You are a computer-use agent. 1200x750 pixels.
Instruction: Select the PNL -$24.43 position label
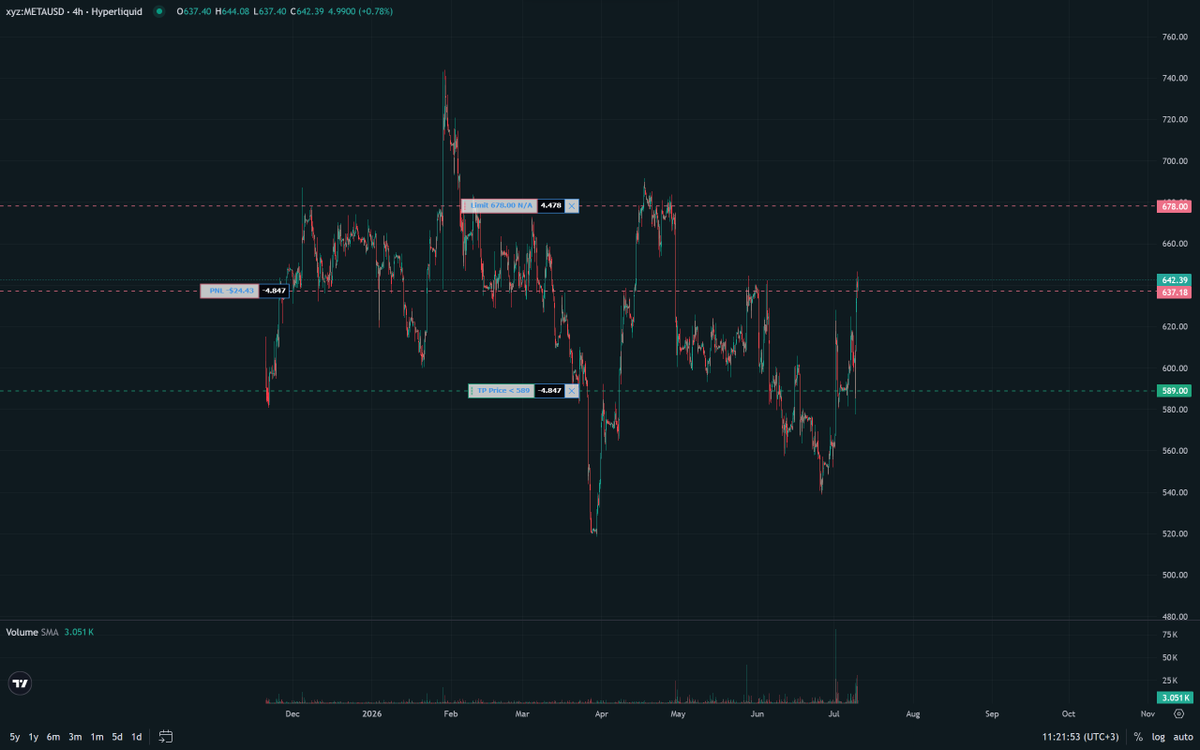[x=229, y=291]
